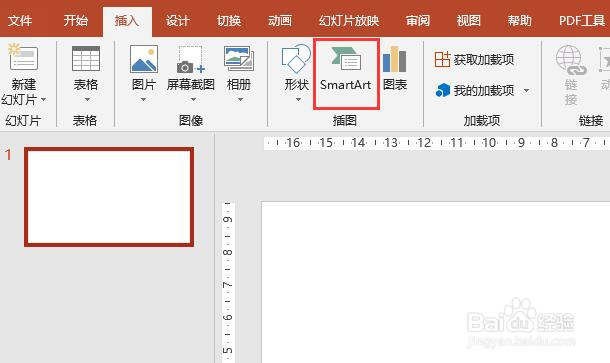Switch to the 切换 tab

tap(229, 20)
